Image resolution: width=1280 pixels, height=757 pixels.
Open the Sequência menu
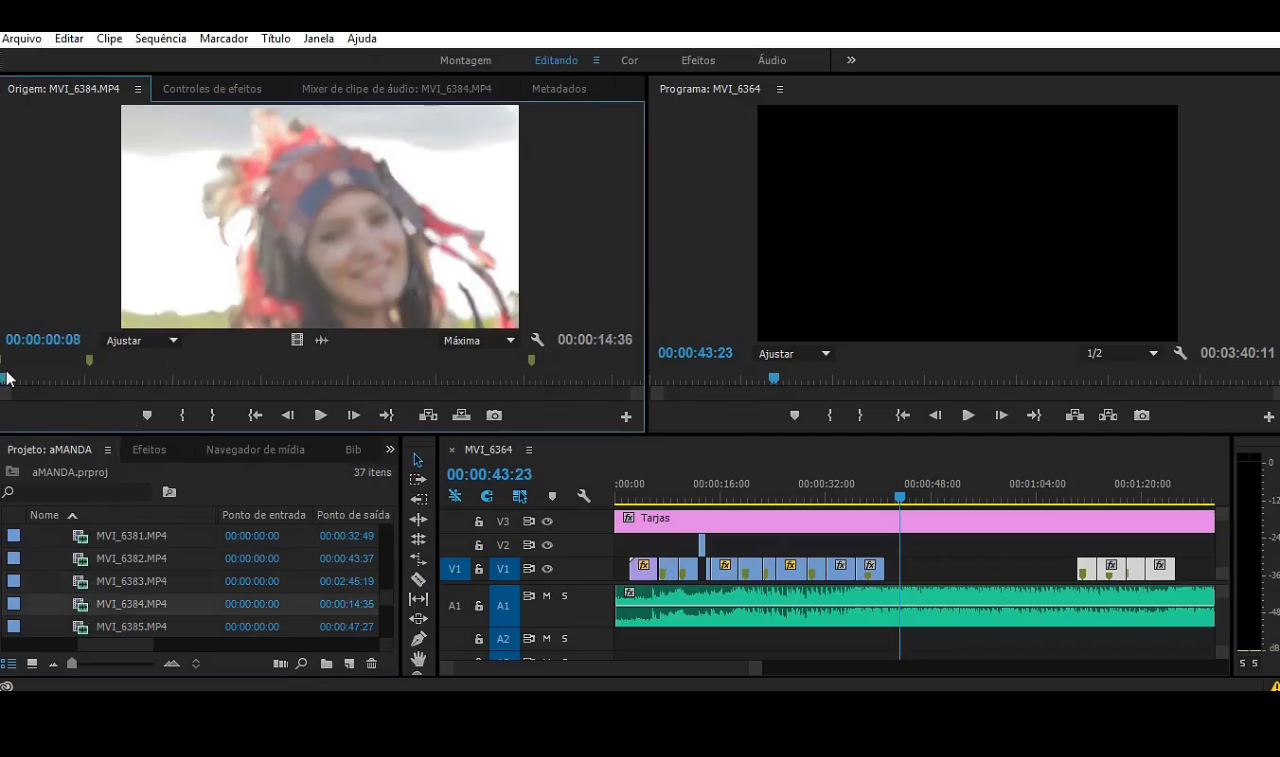[x=161, y=38]
